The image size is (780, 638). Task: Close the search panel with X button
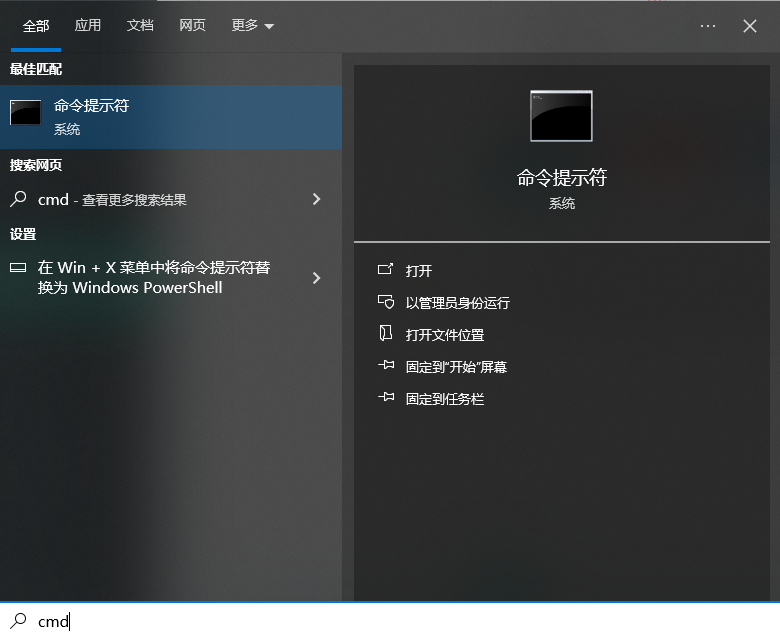750,26
